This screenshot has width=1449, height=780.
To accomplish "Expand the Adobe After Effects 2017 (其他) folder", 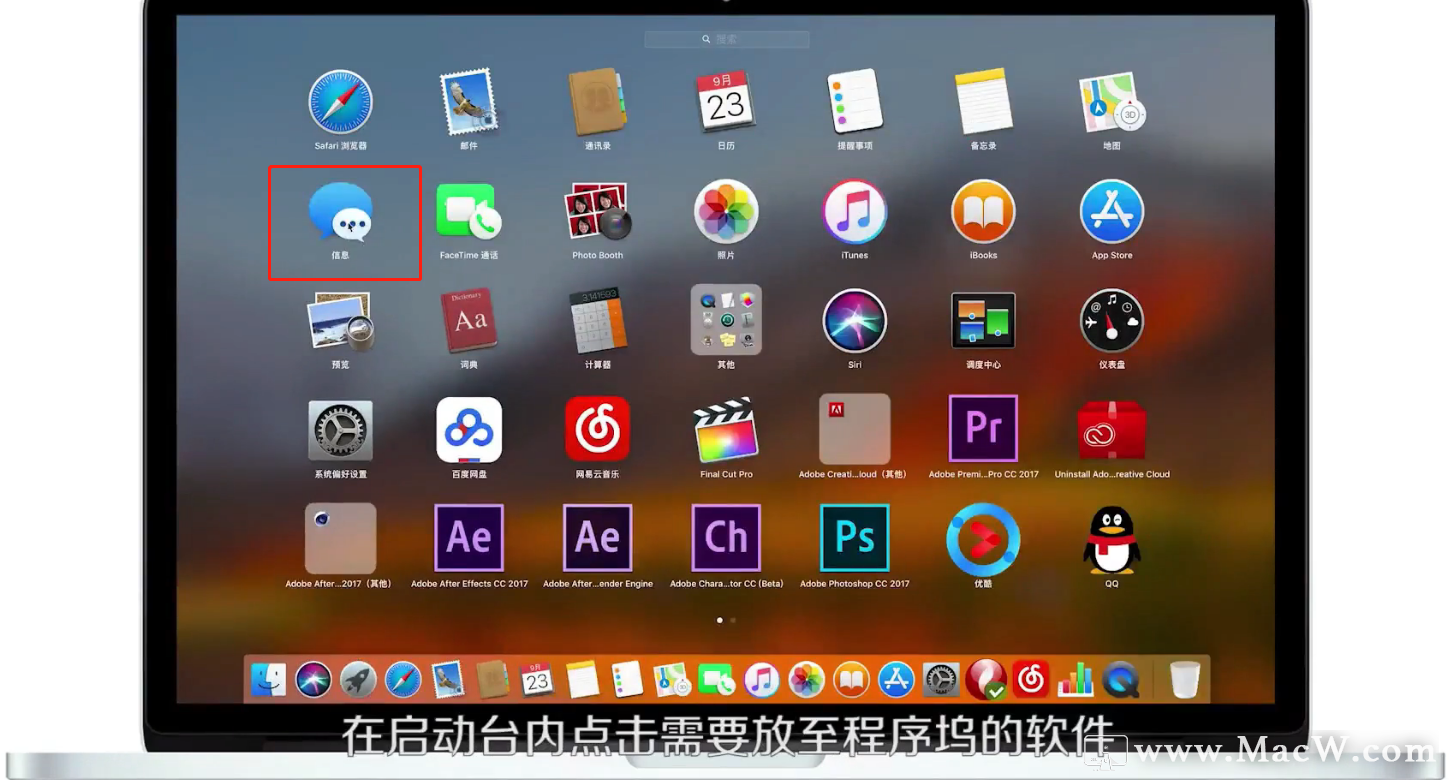I will pyautogui.click(x=340, y=539).
